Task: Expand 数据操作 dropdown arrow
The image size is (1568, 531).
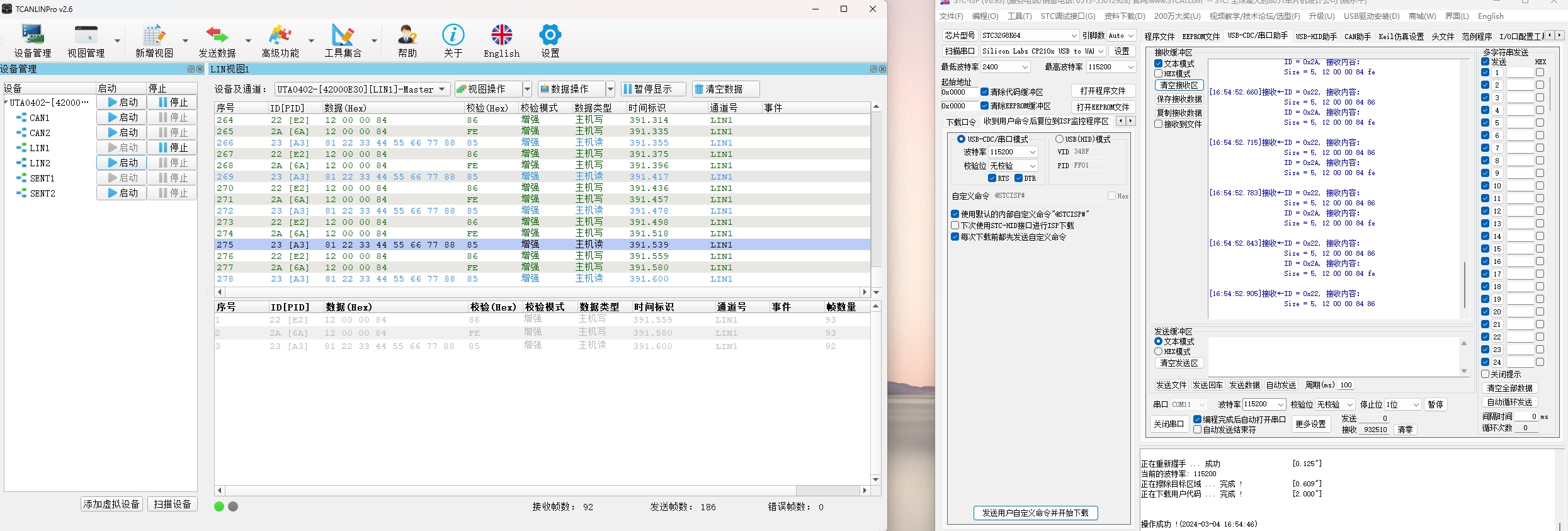Action: 610,89
